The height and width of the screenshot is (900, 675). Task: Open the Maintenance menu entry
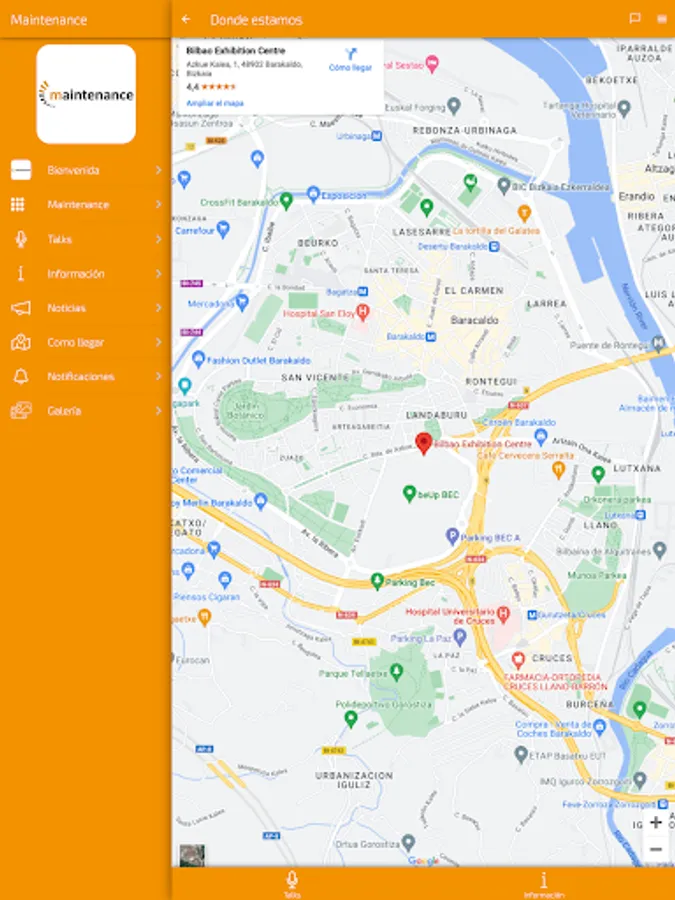[x=86, y=204]
